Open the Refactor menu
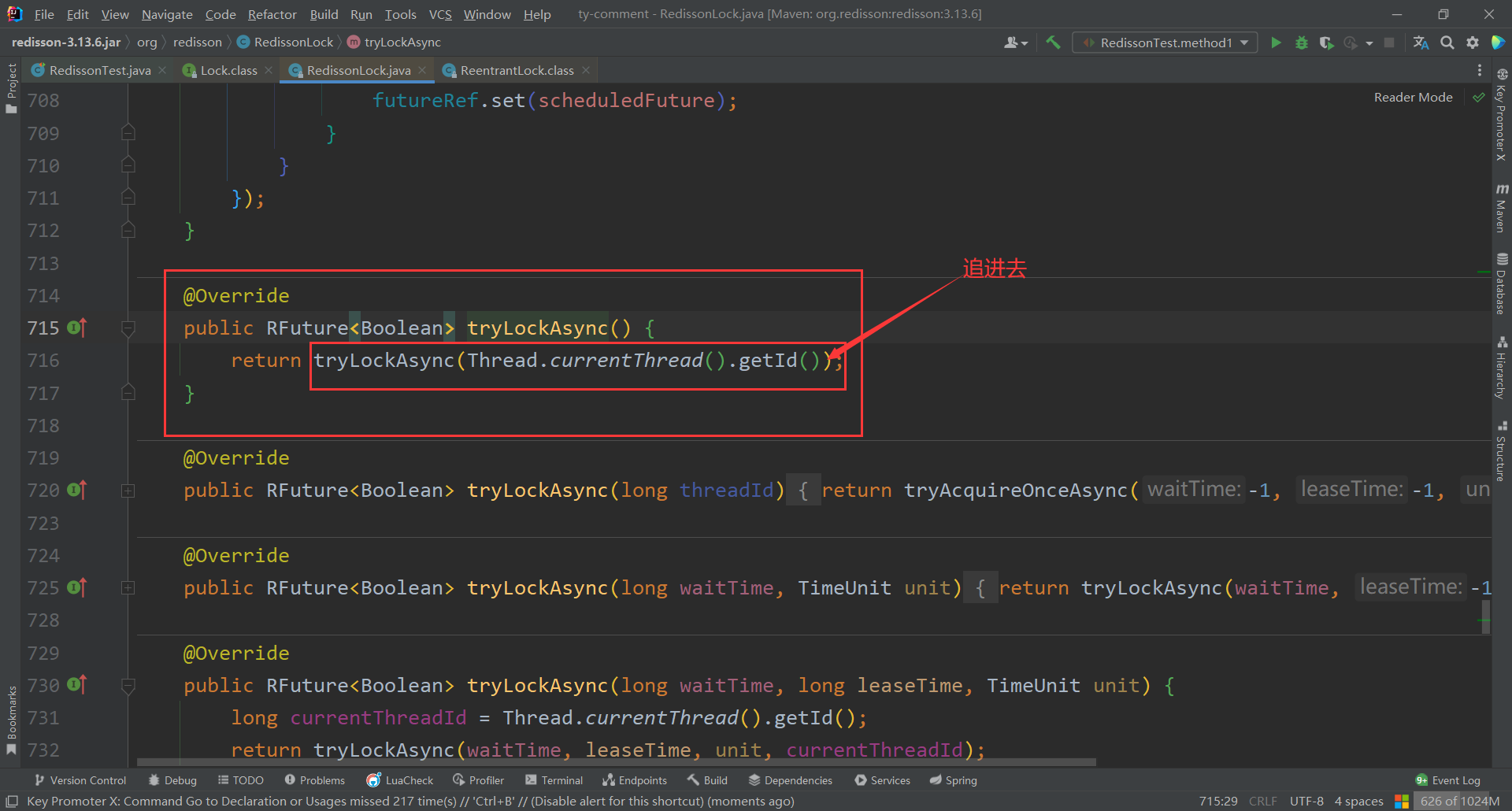Screen dimensions: 1512x811 [x=272, y=14]
